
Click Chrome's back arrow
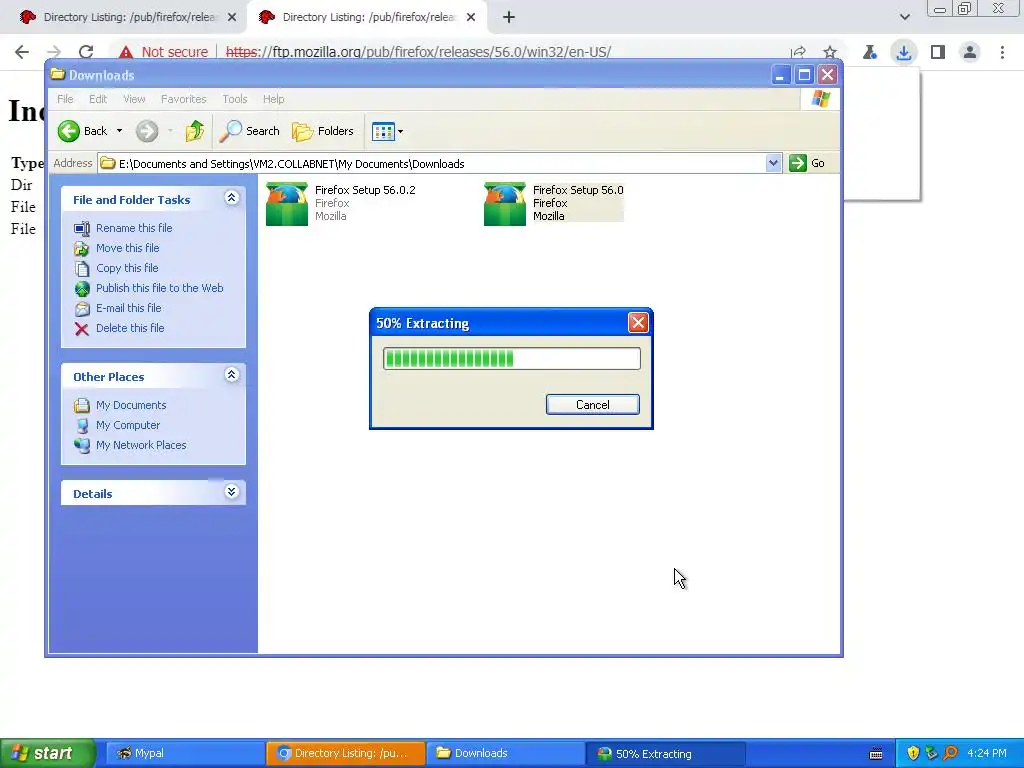click(x=22, y=52)
